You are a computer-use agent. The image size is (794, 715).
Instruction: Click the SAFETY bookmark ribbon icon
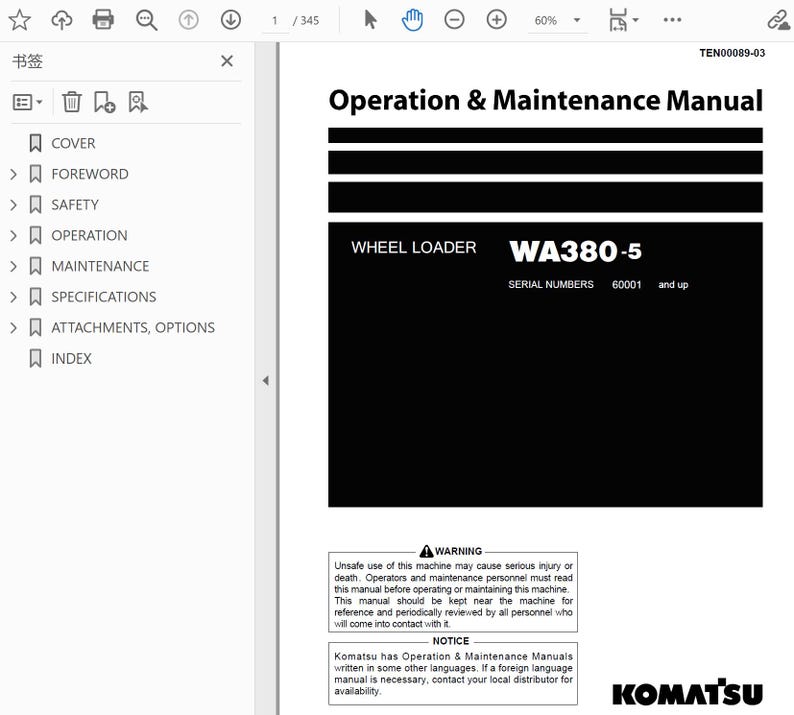pyautogui.click(x=35, y=205)
